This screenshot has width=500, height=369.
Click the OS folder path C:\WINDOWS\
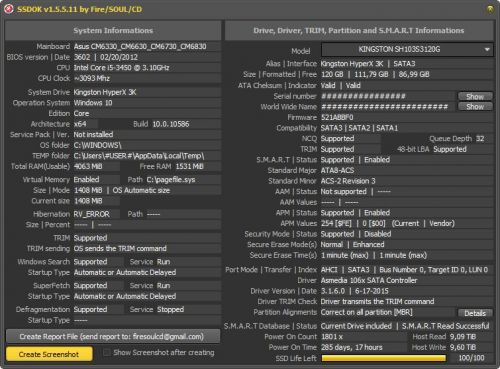(97, 145)
